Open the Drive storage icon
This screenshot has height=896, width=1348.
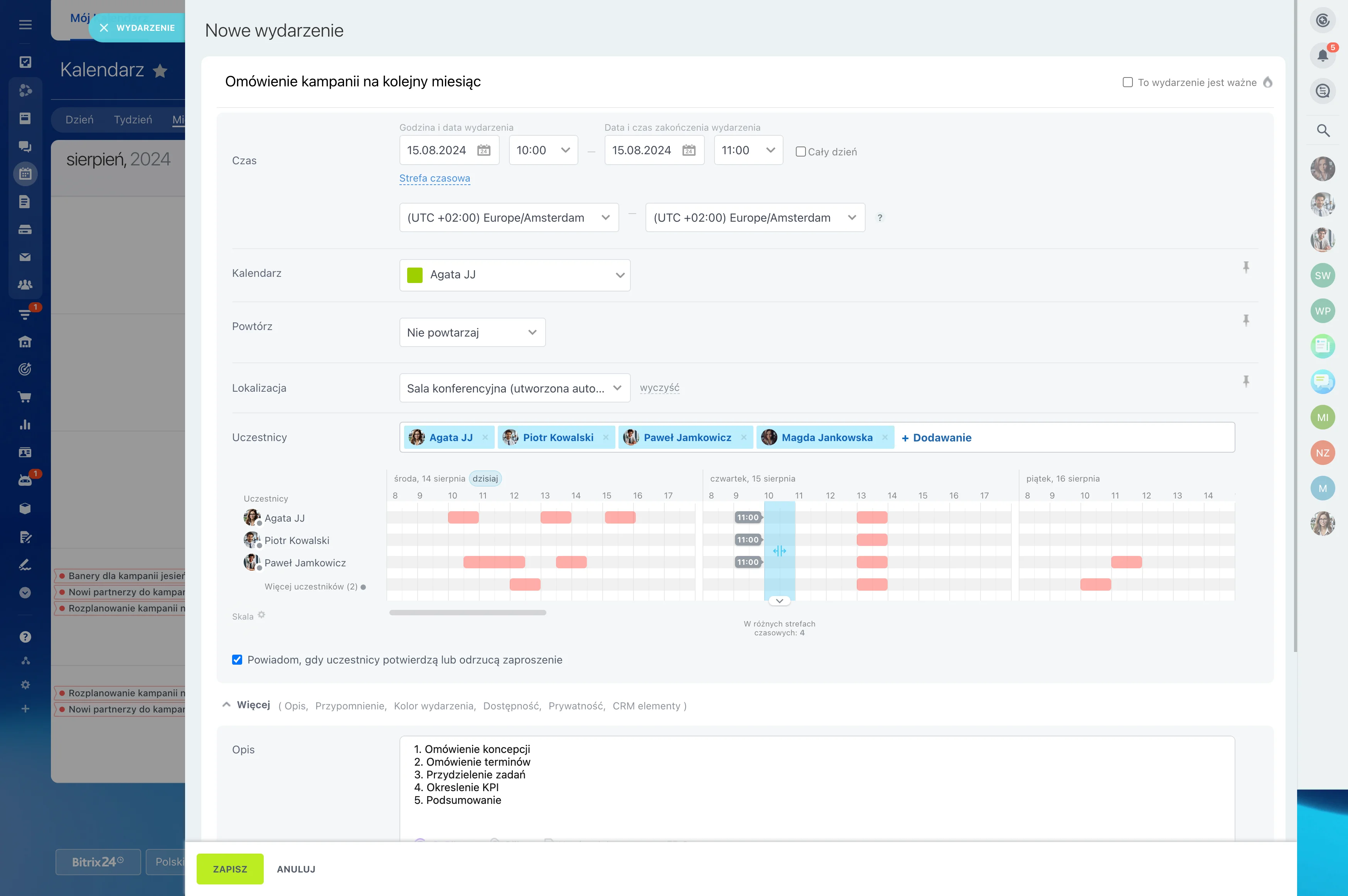coord(25,229)
